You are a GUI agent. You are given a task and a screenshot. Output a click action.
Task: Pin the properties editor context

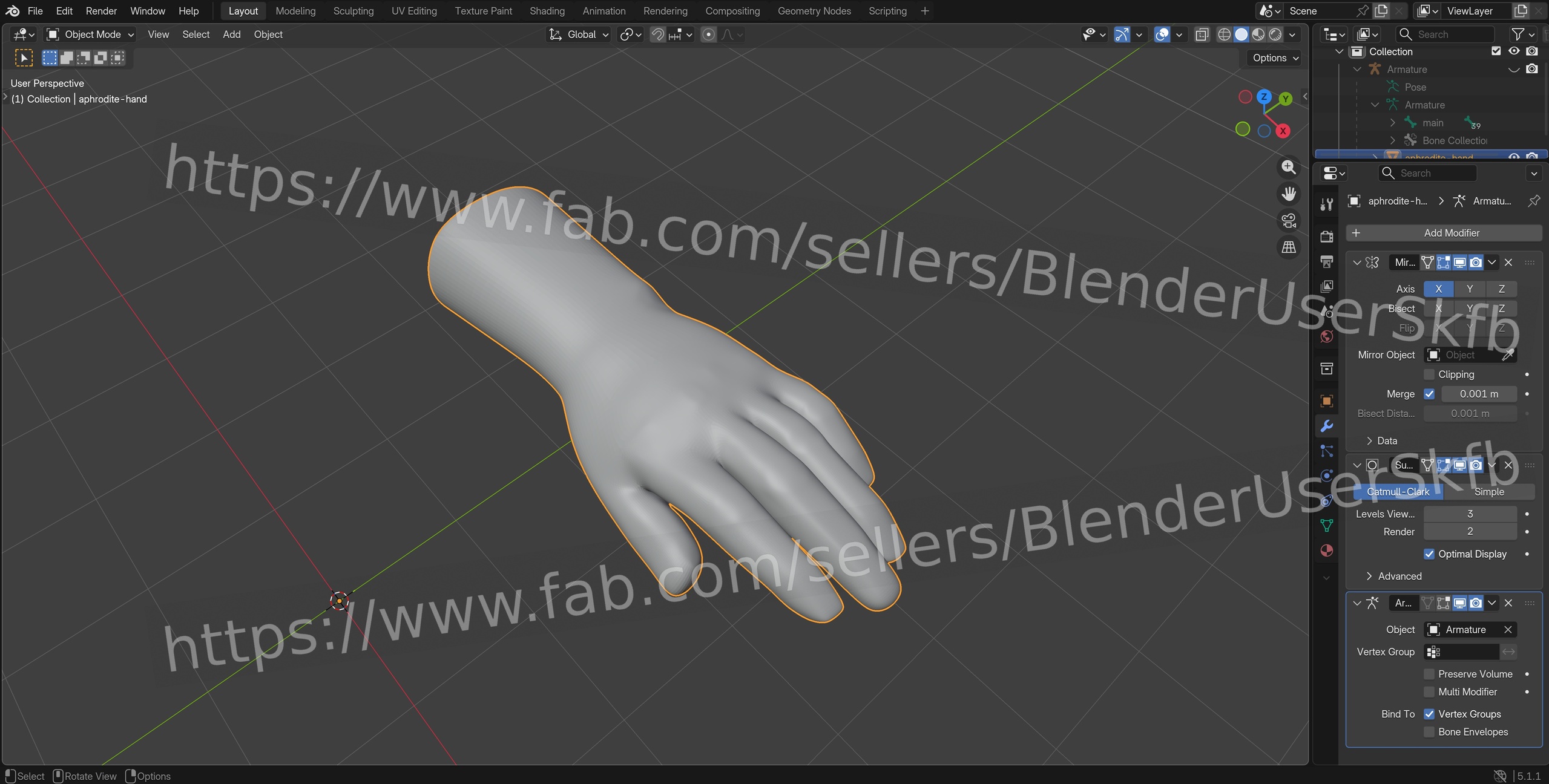click(1534, 201)
